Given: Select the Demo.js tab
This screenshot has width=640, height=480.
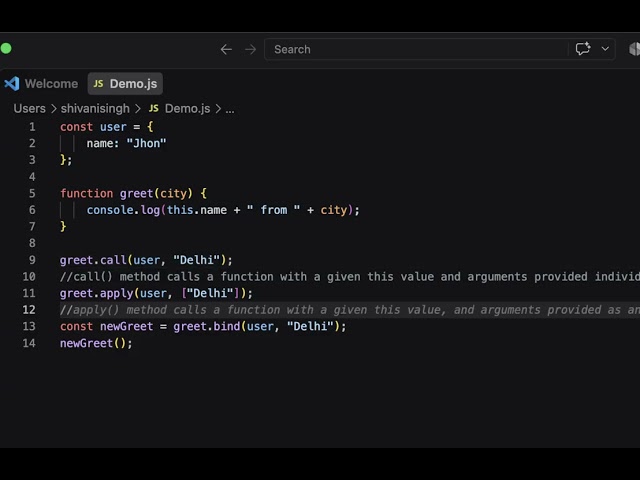Looking at the screenshot, I should (125, 84).
